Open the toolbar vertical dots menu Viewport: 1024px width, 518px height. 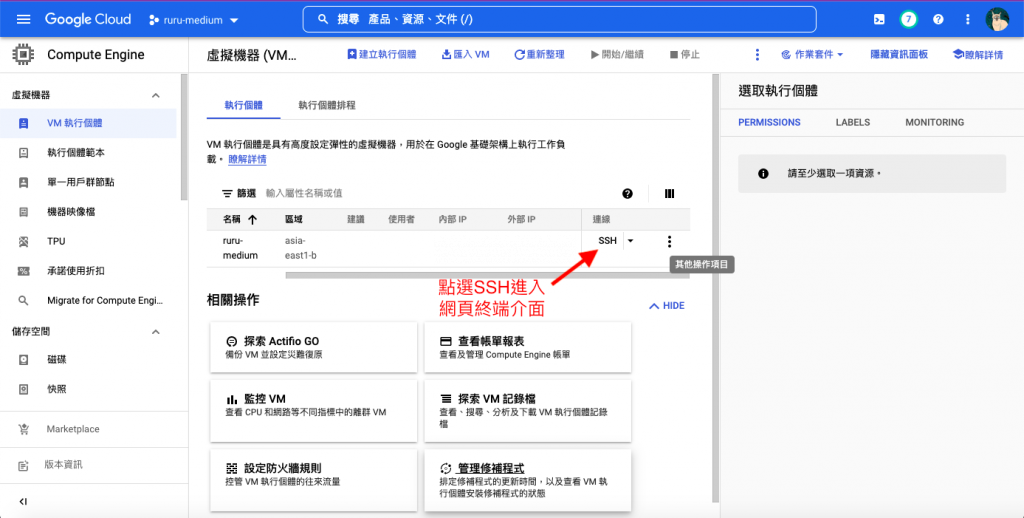coord(757,55)
